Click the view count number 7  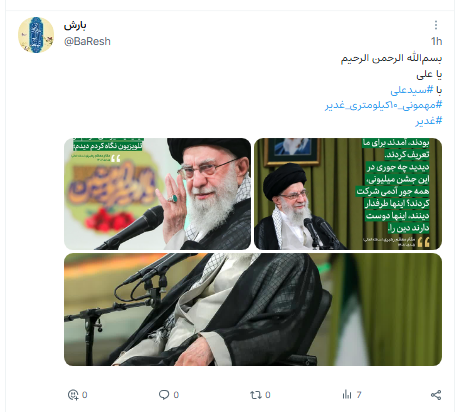[359, 395]
